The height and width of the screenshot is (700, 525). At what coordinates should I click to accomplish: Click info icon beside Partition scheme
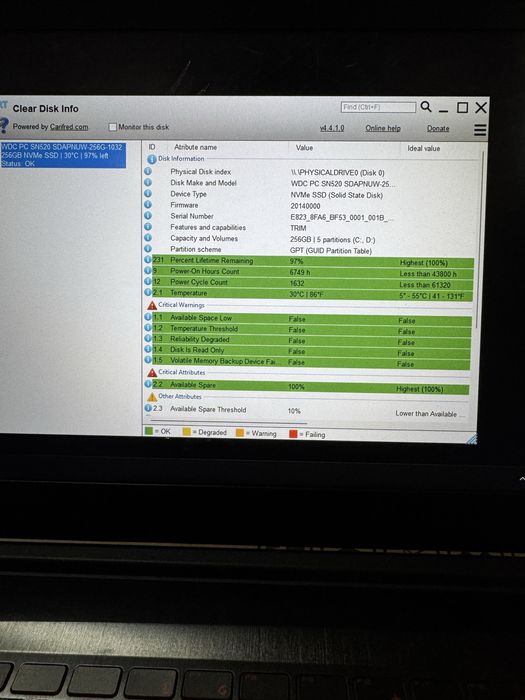[x=148, y=248]
